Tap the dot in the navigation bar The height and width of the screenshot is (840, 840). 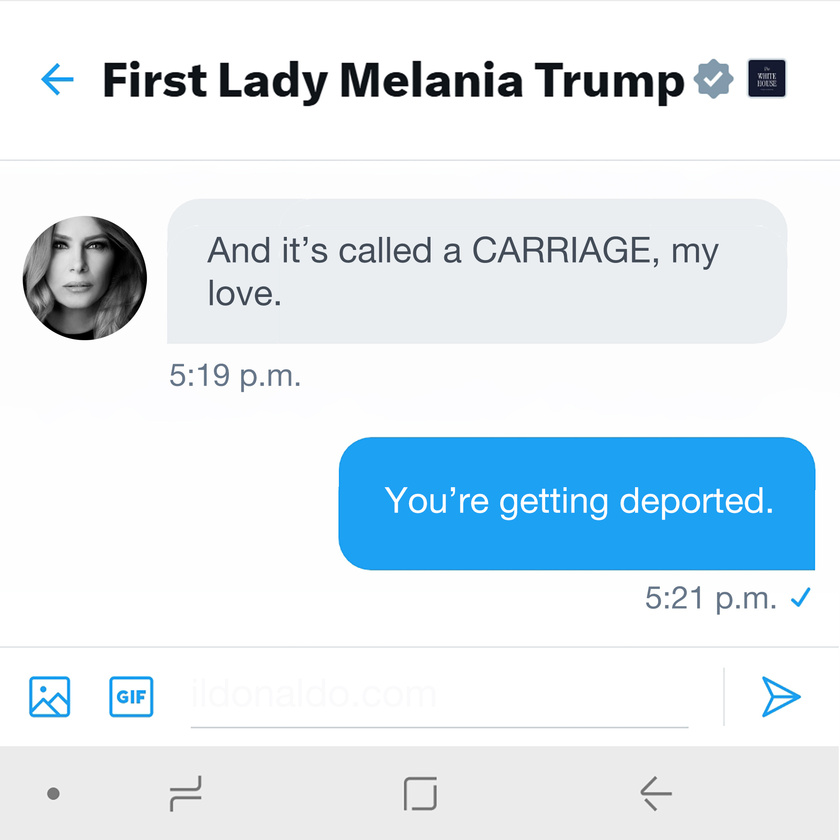pos(53,793)
